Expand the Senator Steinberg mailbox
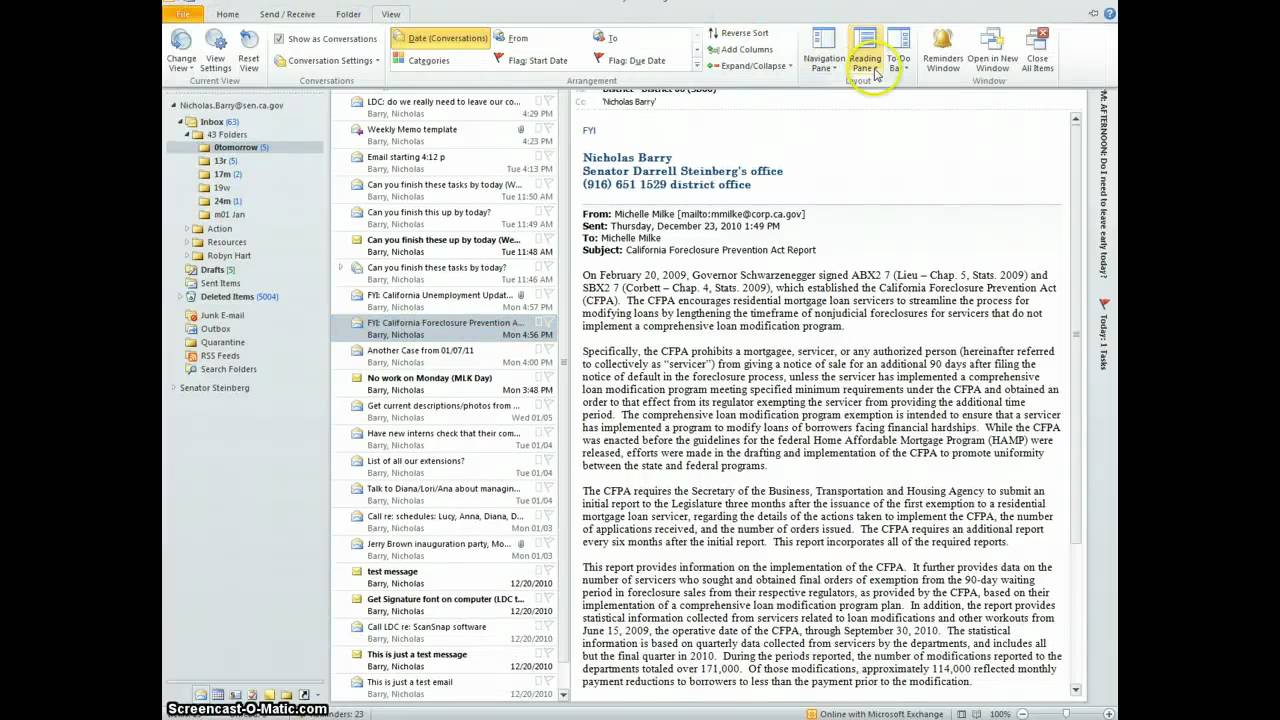This screenshot has width=1280, height=720. 173,388
